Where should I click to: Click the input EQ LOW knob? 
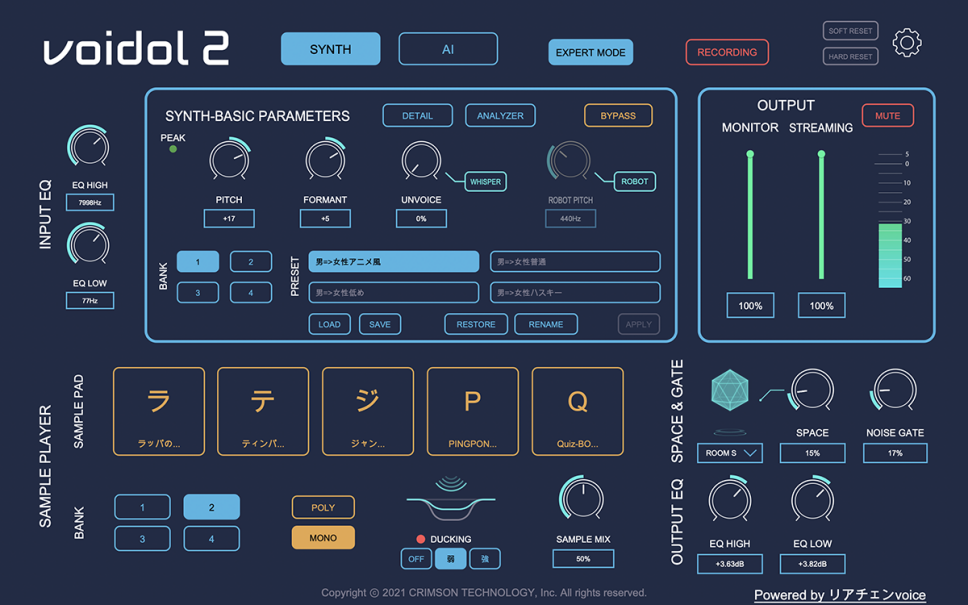coord(89,244)
